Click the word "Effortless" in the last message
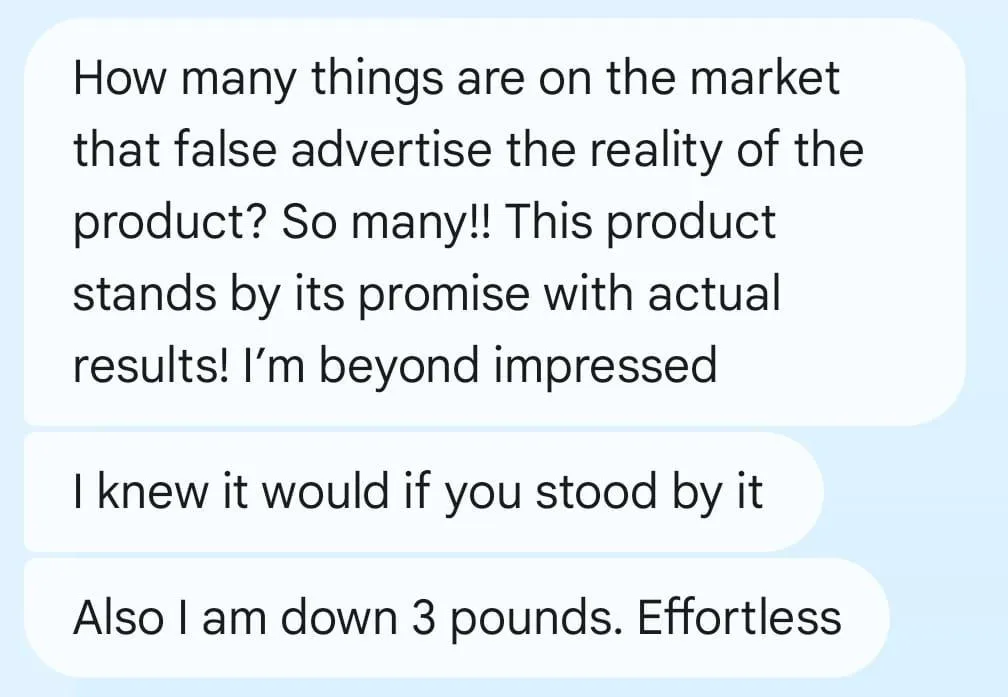Screen dimensions: 1008x697 coord(738,618)
